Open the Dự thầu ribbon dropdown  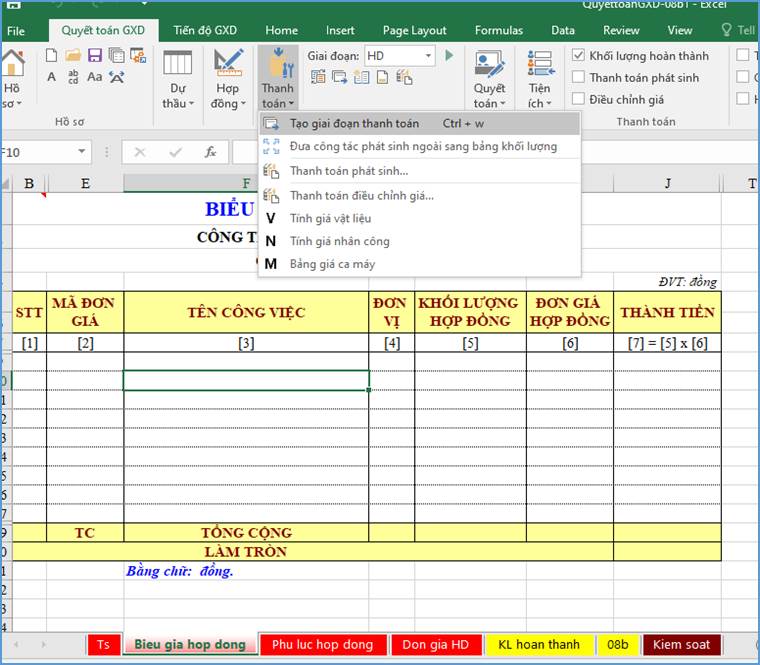177,103
